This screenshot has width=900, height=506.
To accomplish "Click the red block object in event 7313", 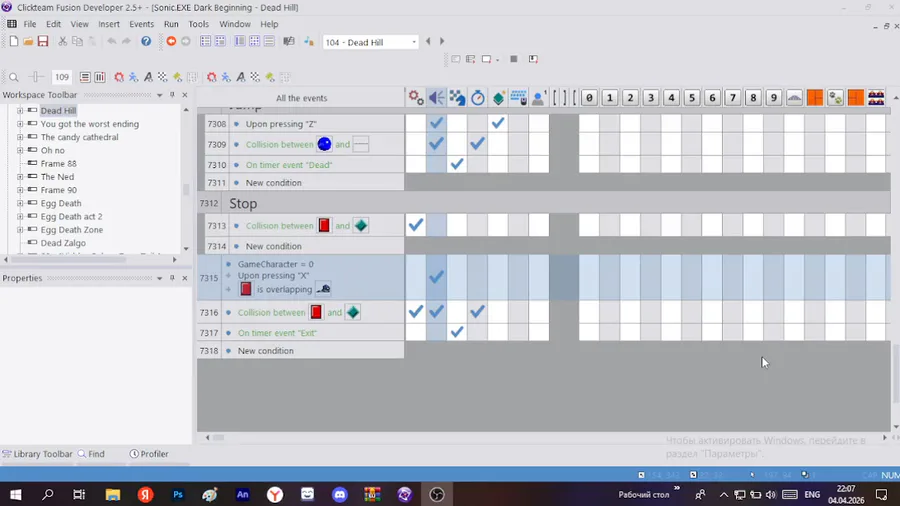I will pyautogui.click(x=324, y=225).
